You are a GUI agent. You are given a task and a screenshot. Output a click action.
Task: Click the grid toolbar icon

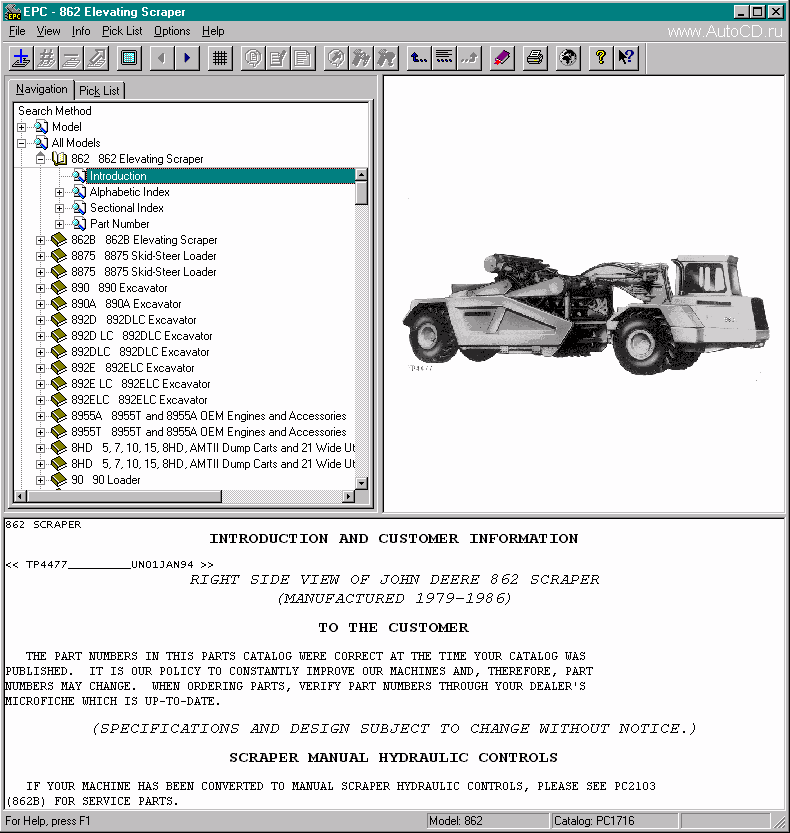click(x=220, y=58)
